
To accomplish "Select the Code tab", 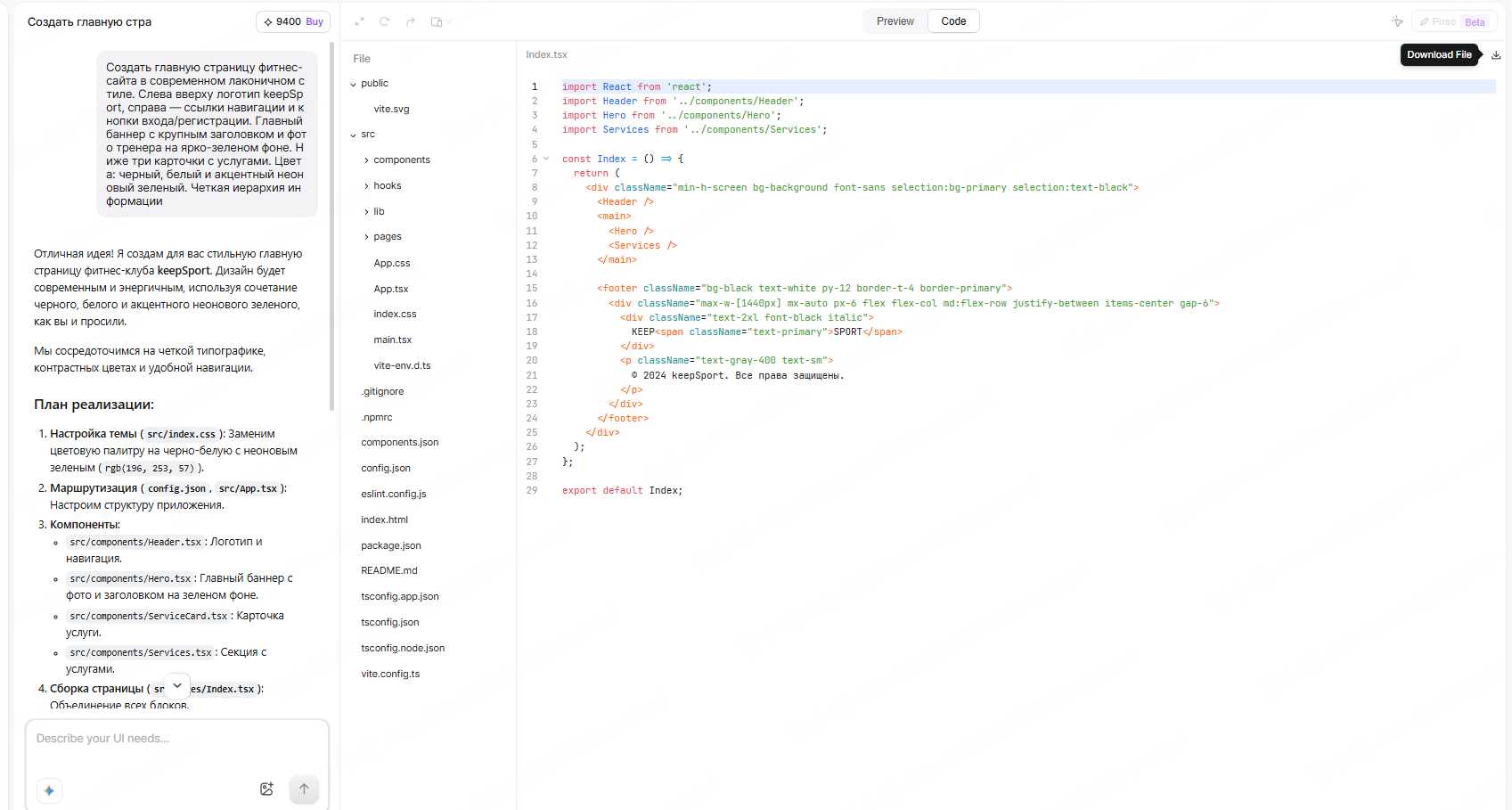I will pyautogui.click(x=953, y=21).
